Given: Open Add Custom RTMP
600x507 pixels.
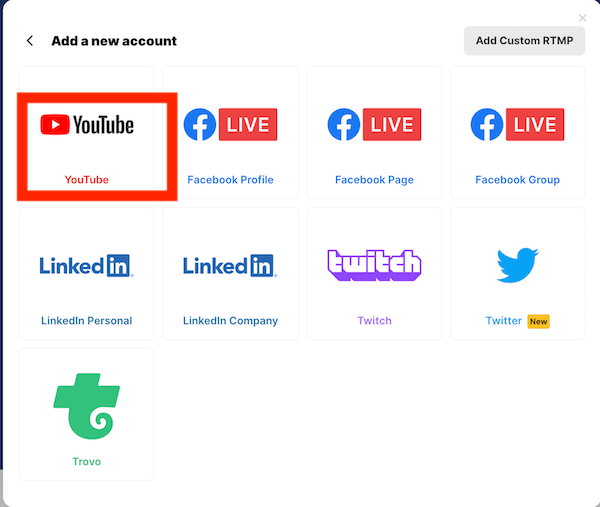Looking at the screenshot, I should [524, 41].
